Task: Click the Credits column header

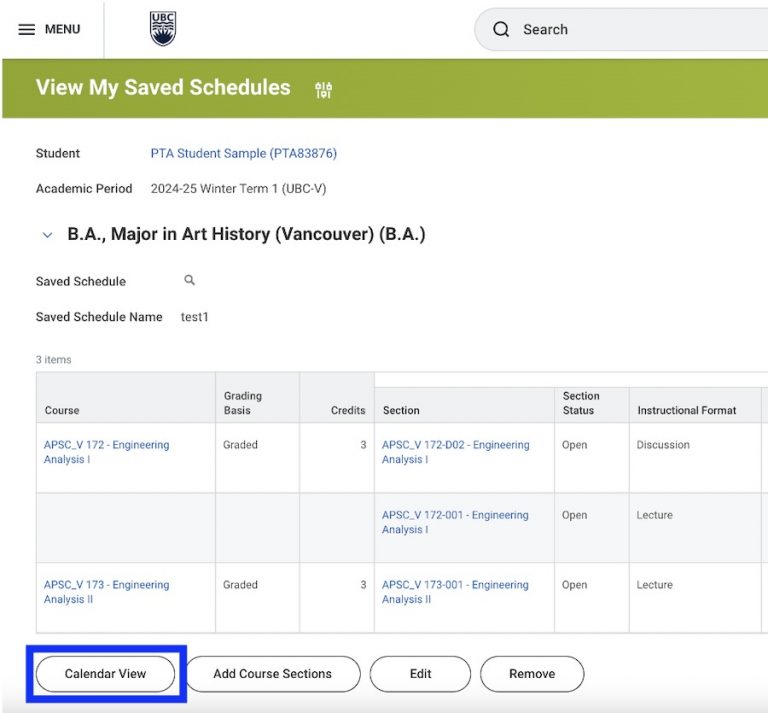Action: [348, 410]
